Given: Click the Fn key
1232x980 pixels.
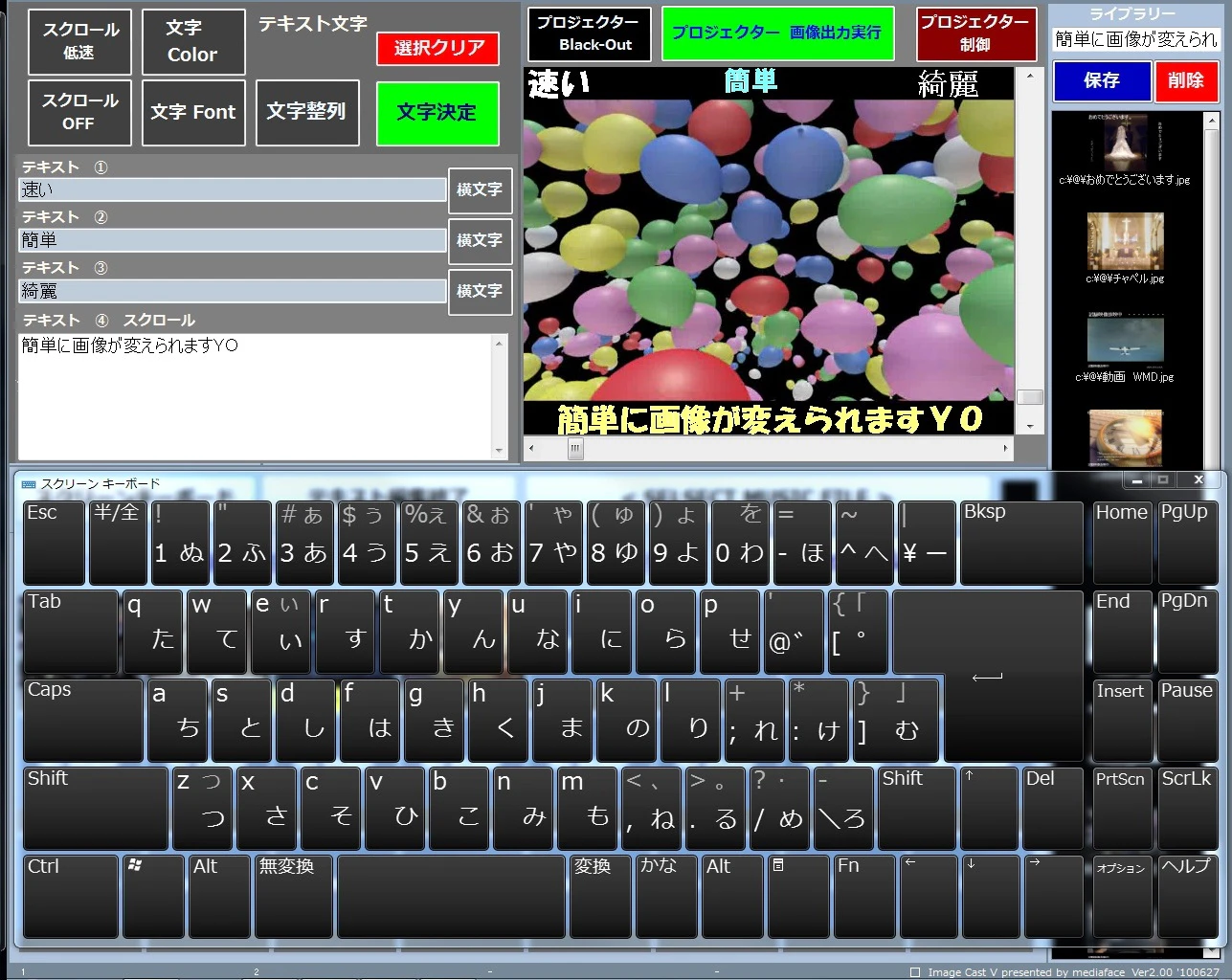Looking at the screenshot, I should [x=864, y=896].
